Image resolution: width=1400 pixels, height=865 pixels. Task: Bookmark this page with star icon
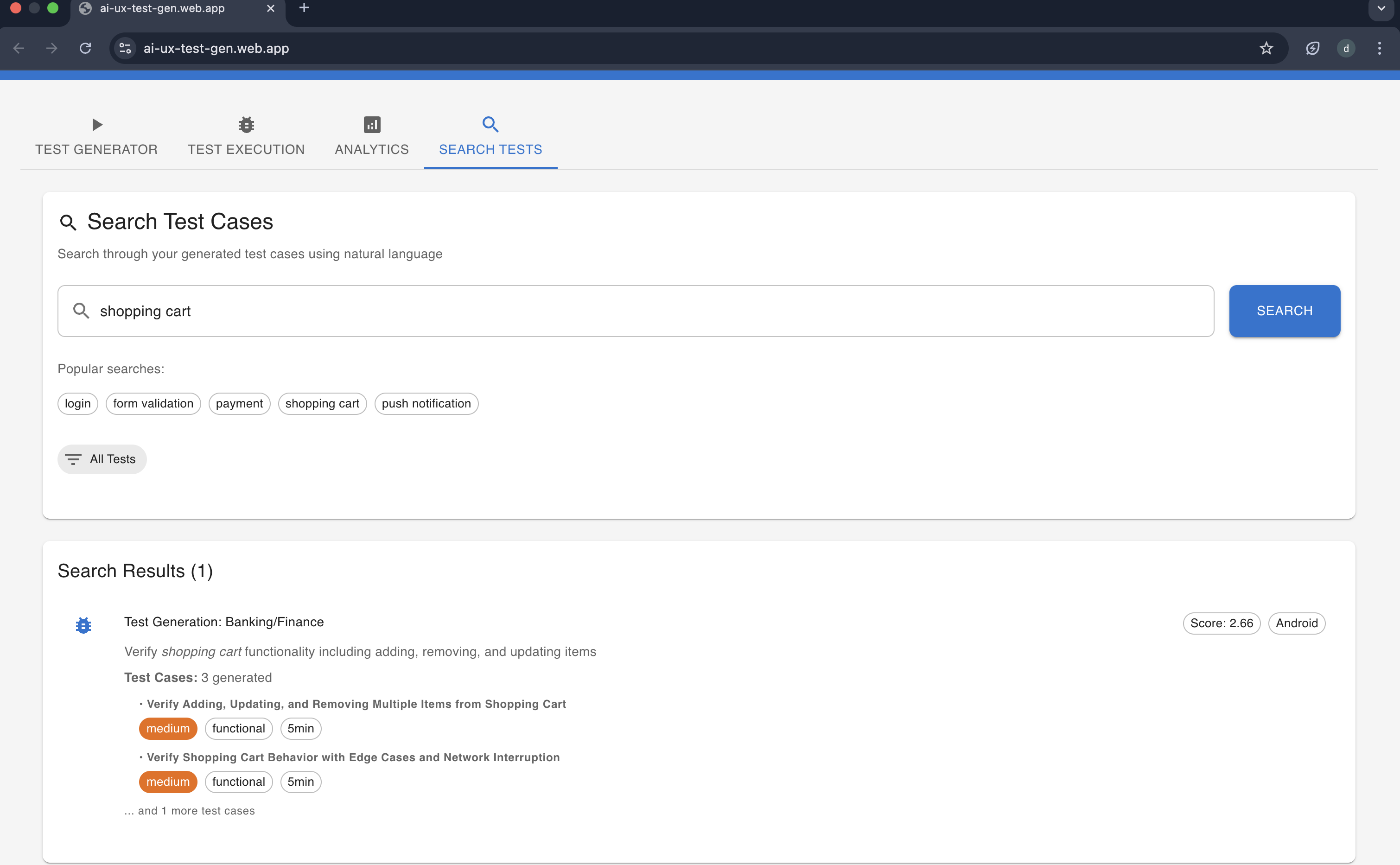coord(1266,48)
